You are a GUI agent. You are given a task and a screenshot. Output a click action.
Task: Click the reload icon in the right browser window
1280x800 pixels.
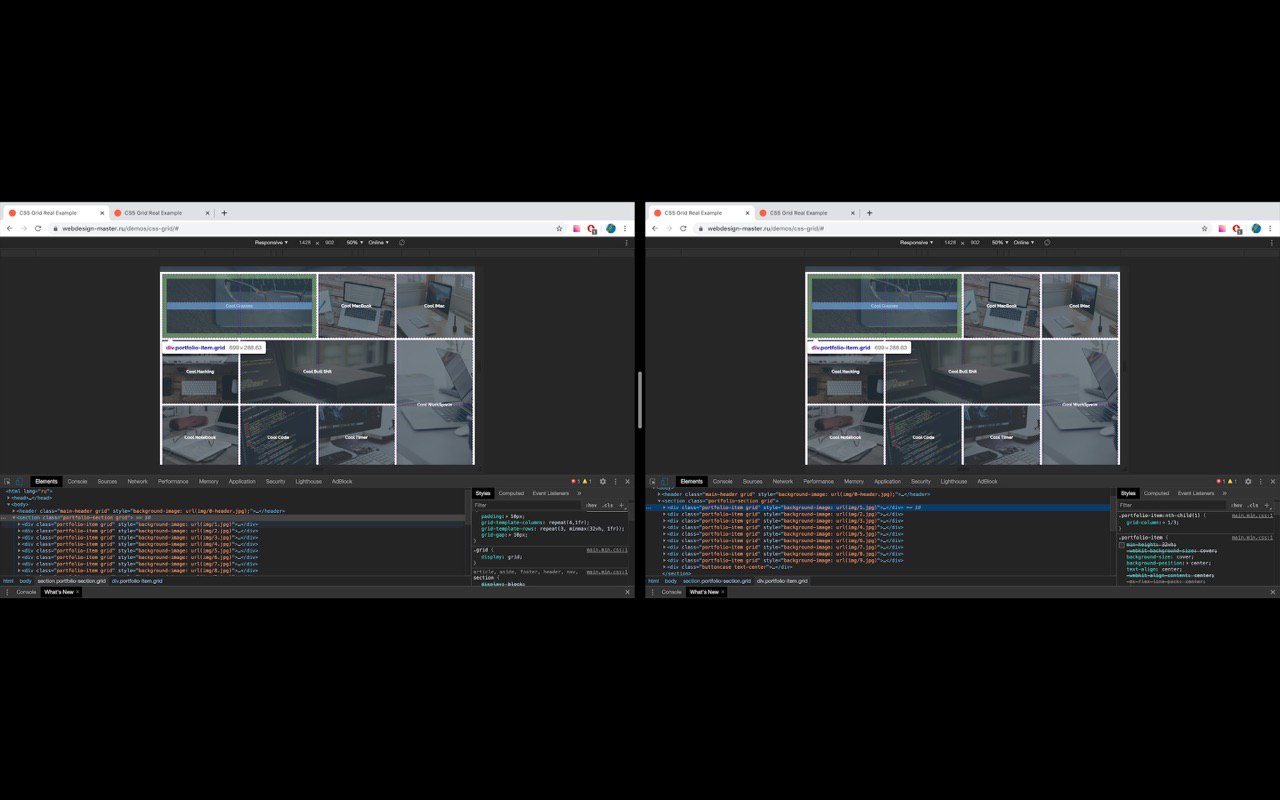tap(683, 228)
